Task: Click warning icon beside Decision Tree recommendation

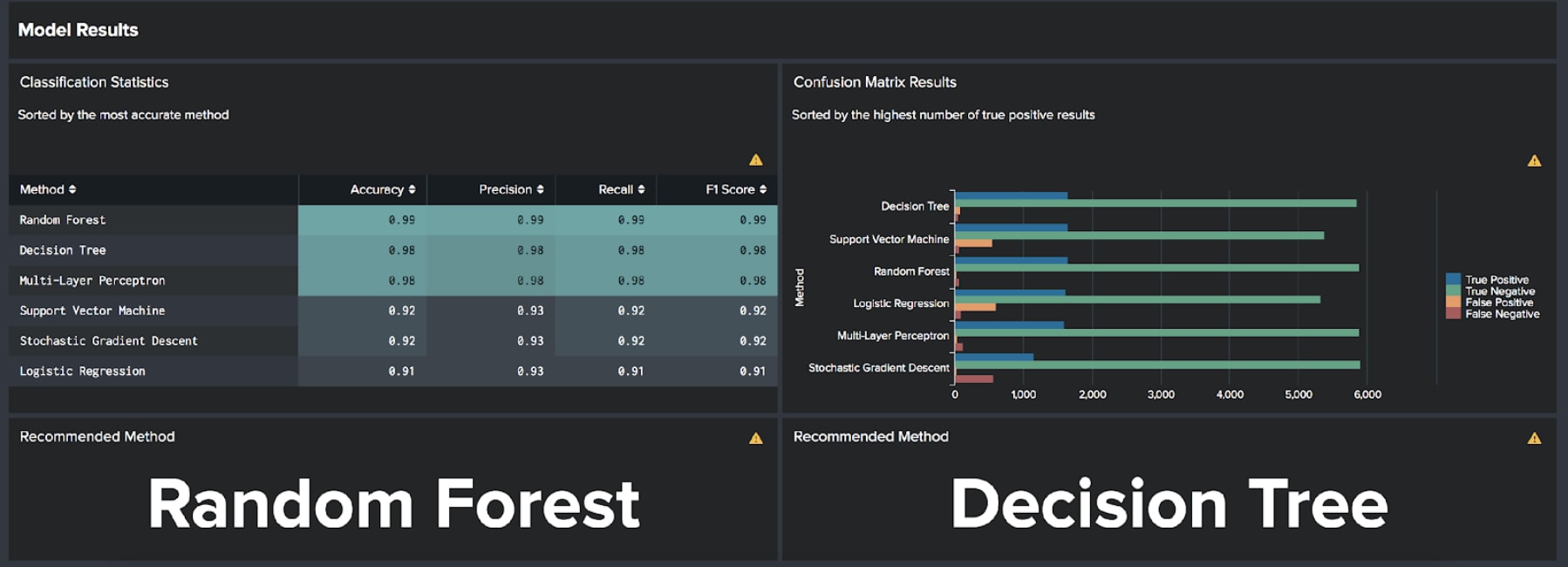Action: [1534, 438]
